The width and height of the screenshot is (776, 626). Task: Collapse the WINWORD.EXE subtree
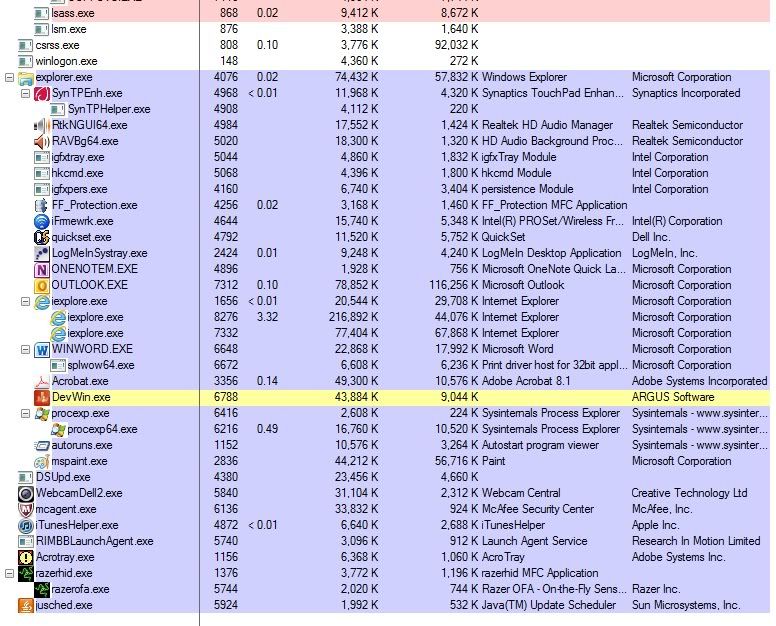(x=25, y=349)
